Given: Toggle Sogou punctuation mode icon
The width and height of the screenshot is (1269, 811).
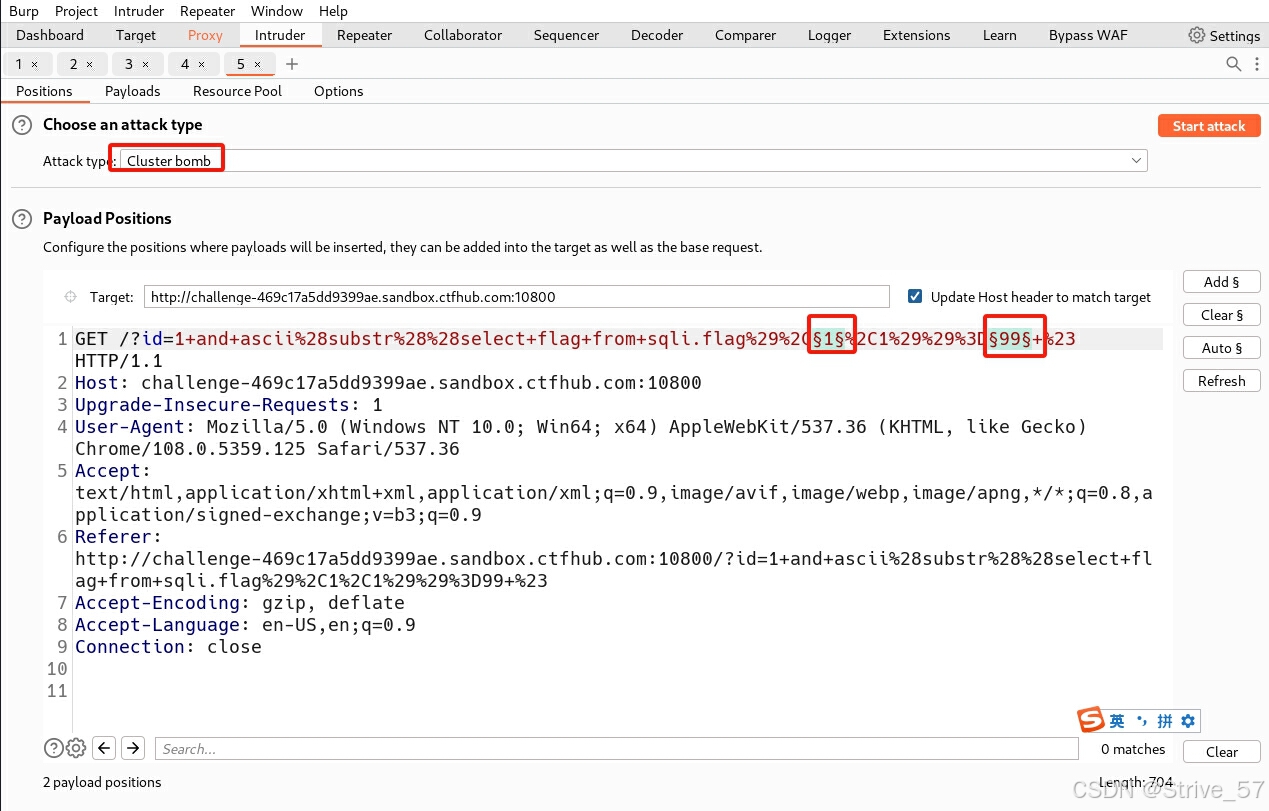Looking at the screenshot, I should pos(1141,721).
